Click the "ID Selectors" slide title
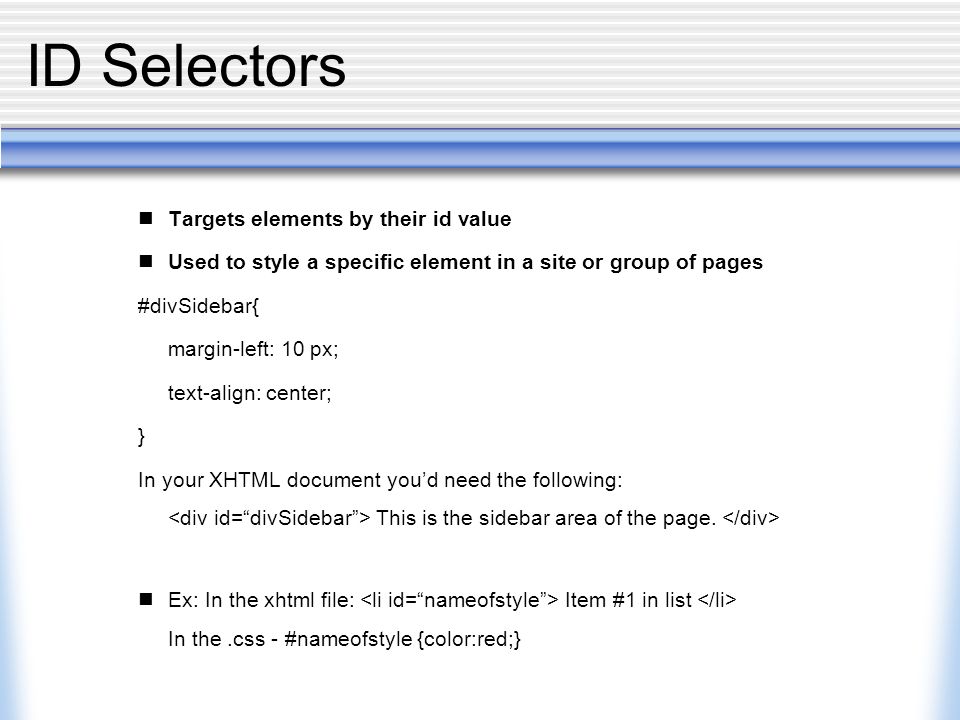Viewport: 960px width, 720px height. [x=187, y=66]
